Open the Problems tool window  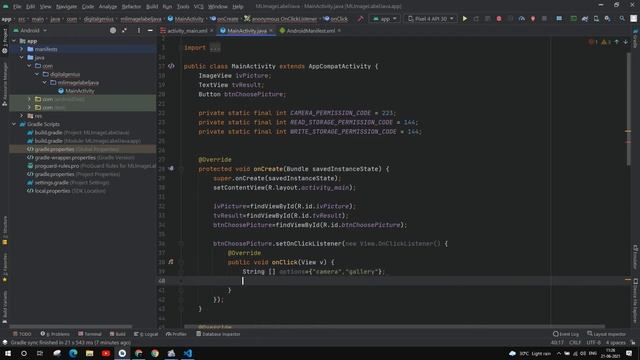pyautogui.click(x=55, y=334)
